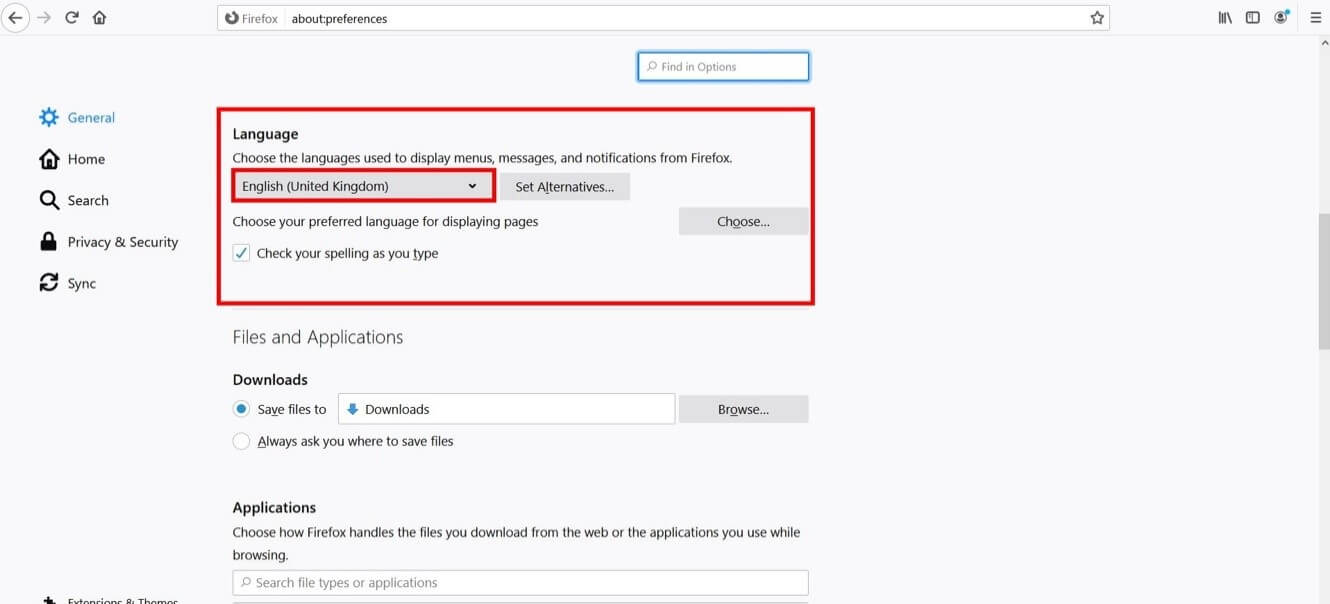Click Choose for preferred page language
The image size is (1330, 604).
coord(743,222)
